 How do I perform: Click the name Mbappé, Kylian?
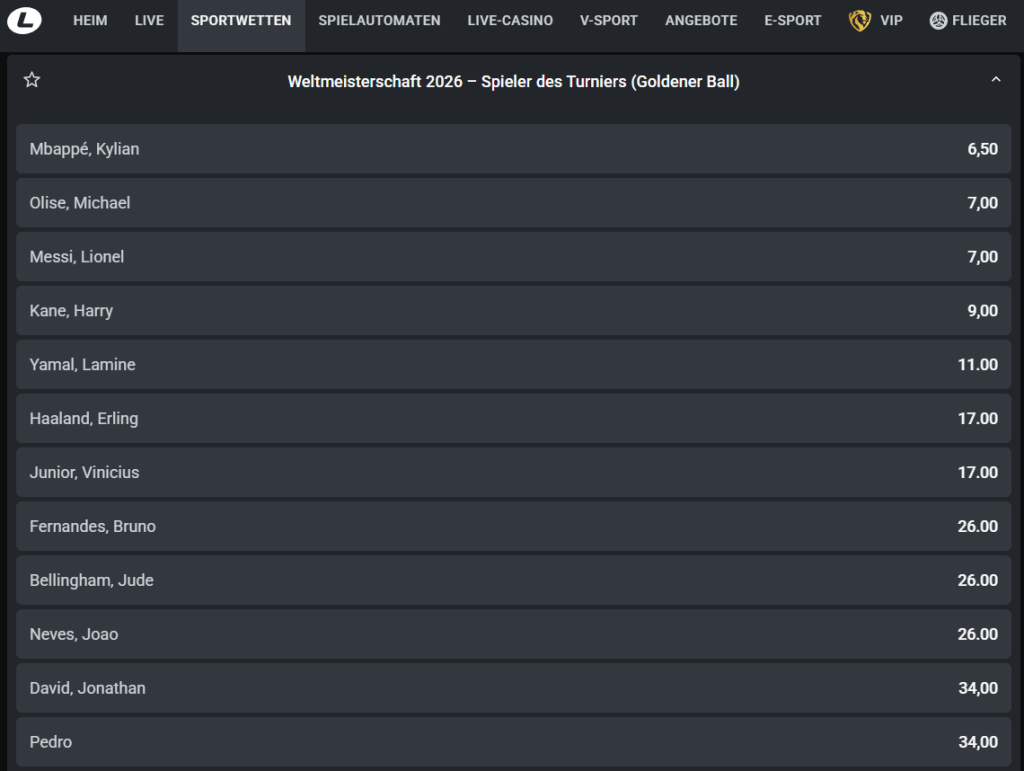coord(84,149)
